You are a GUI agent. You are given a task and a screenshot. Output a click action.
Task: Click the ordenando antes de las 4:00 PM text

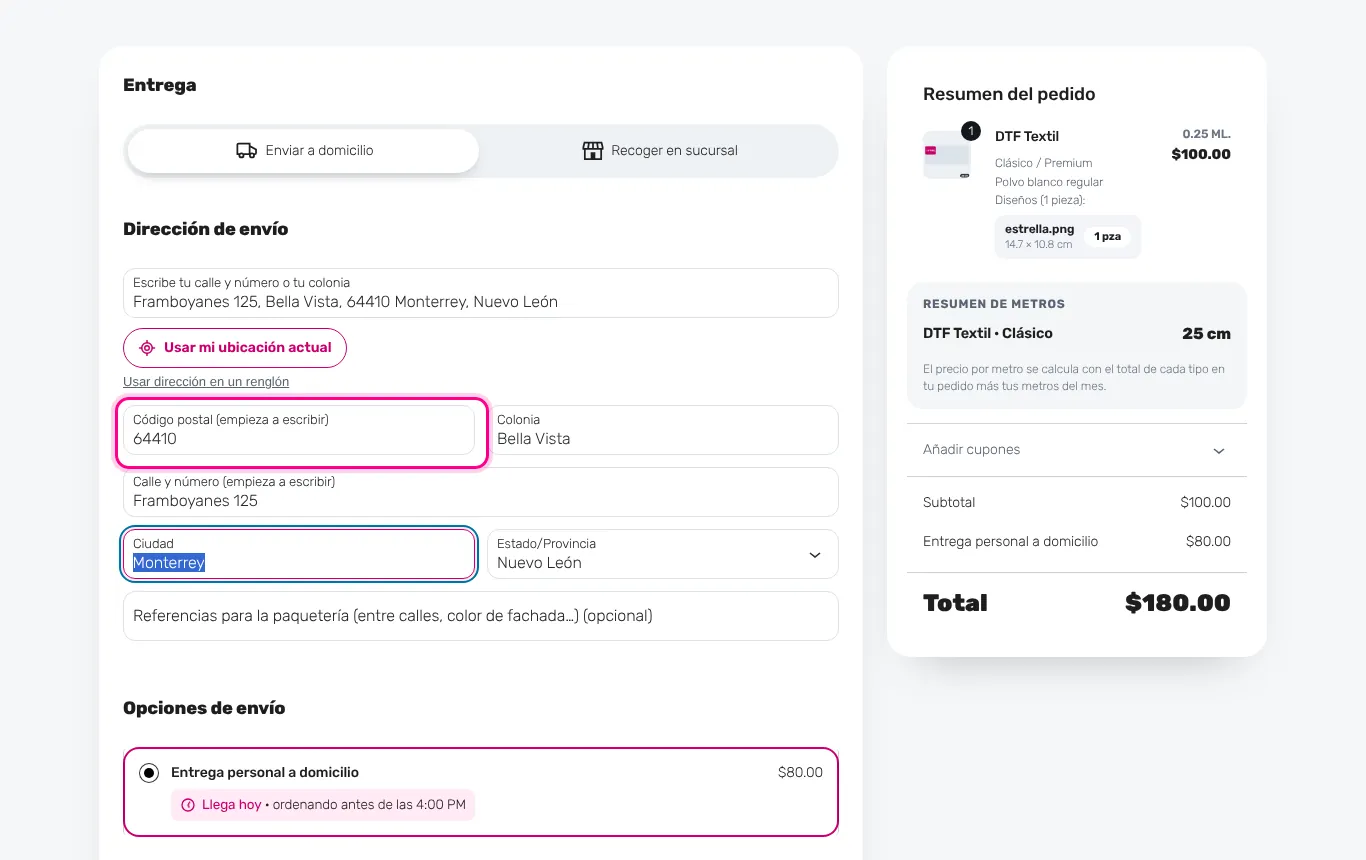coord(370,805)
